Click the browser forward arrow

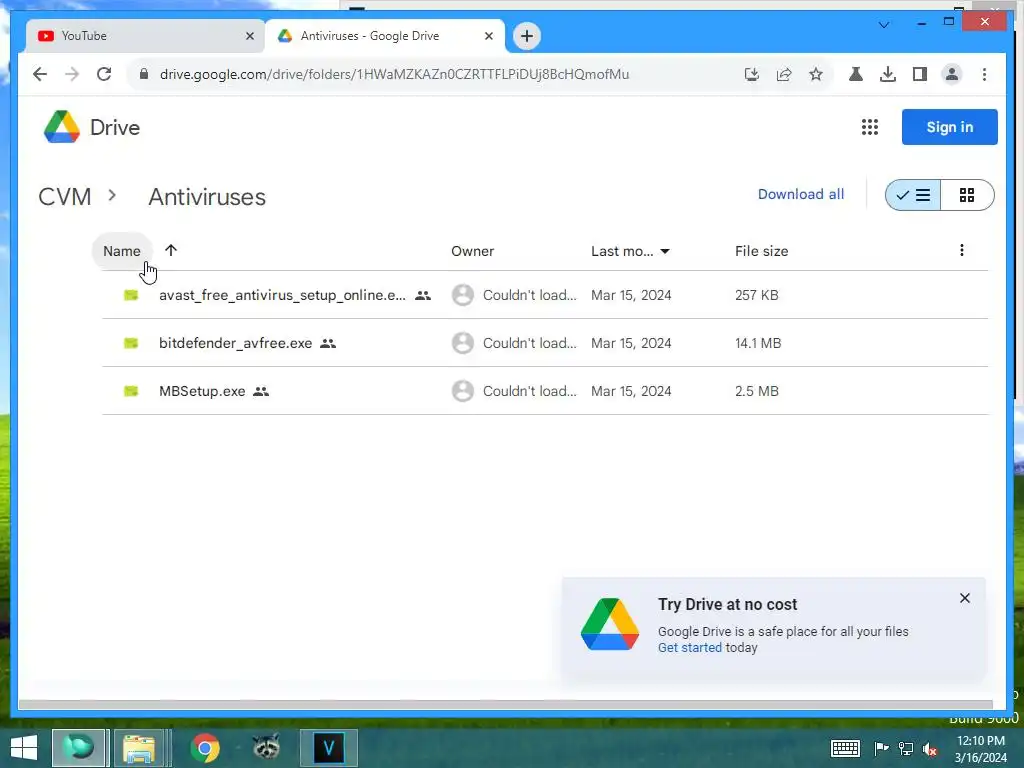72,74
